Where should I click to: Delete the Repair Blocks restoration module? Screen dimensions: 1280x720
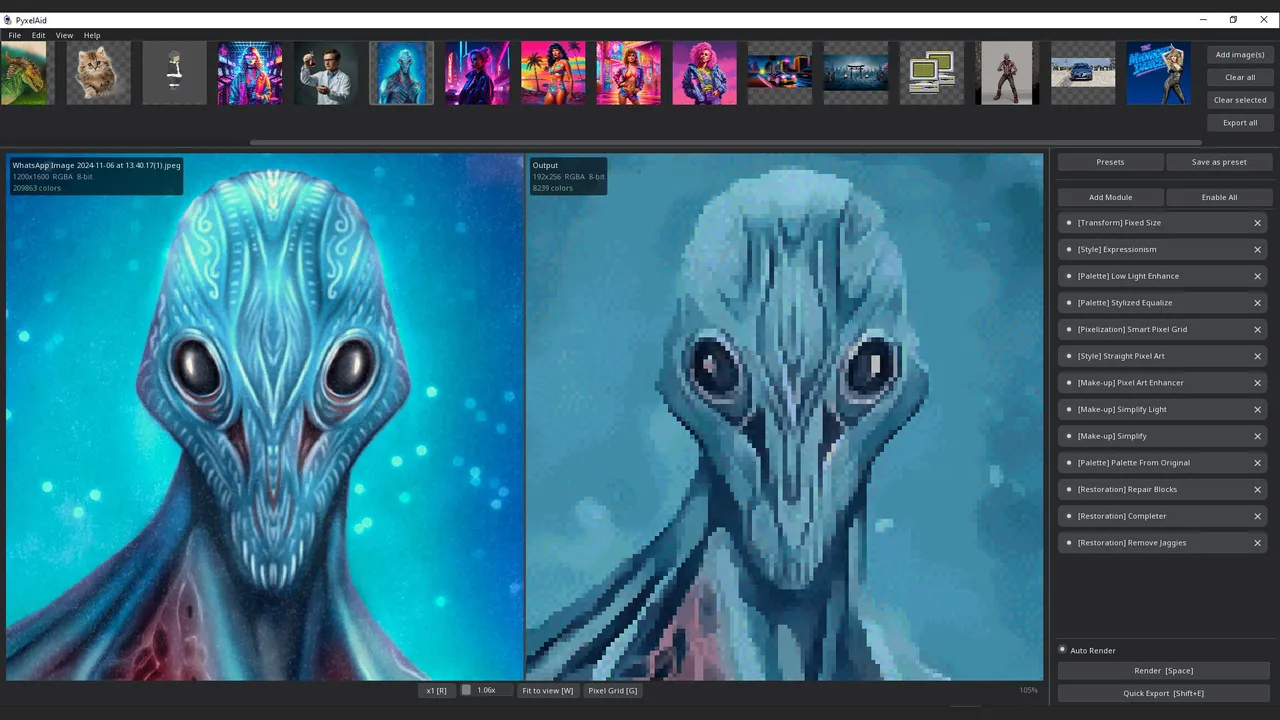coord(1257,489)
